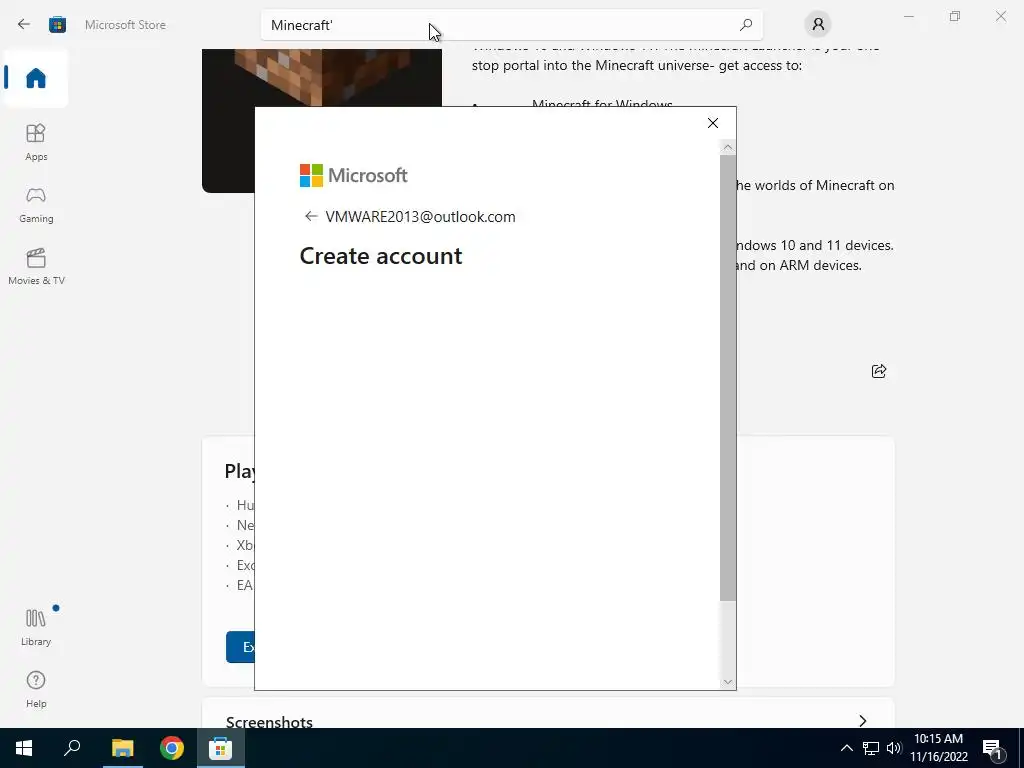Viewport: 1024px width, 768px height.
Task: Open the Apps section in the sidebar
Action: coord(36,142)
